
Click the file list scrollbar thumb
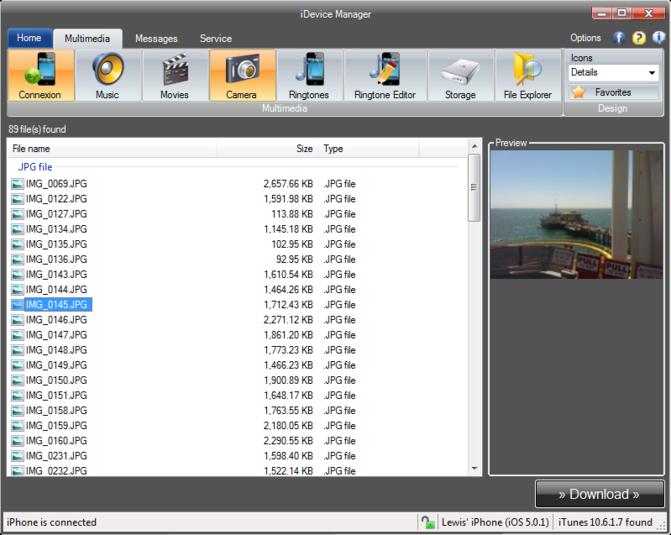pyautogui.click(x=474, y=187)
